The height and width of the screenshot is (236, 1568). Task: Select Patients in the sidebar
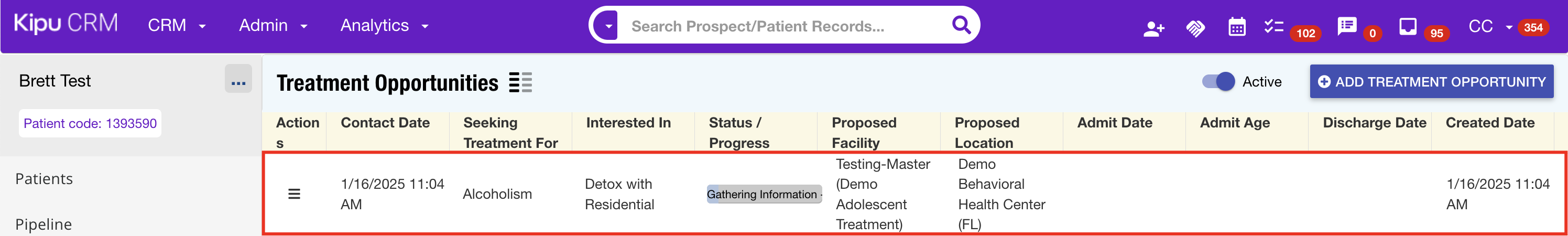tap(44, 179)
